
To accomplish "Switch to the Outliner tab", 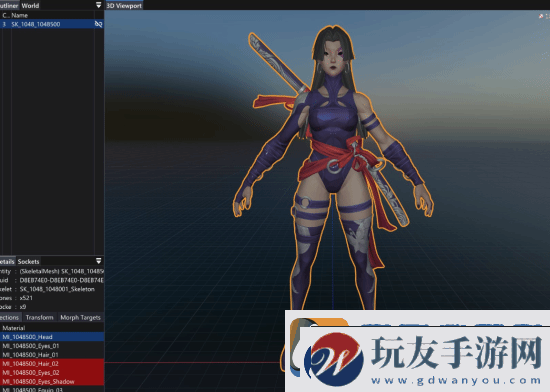I will 9,5.
